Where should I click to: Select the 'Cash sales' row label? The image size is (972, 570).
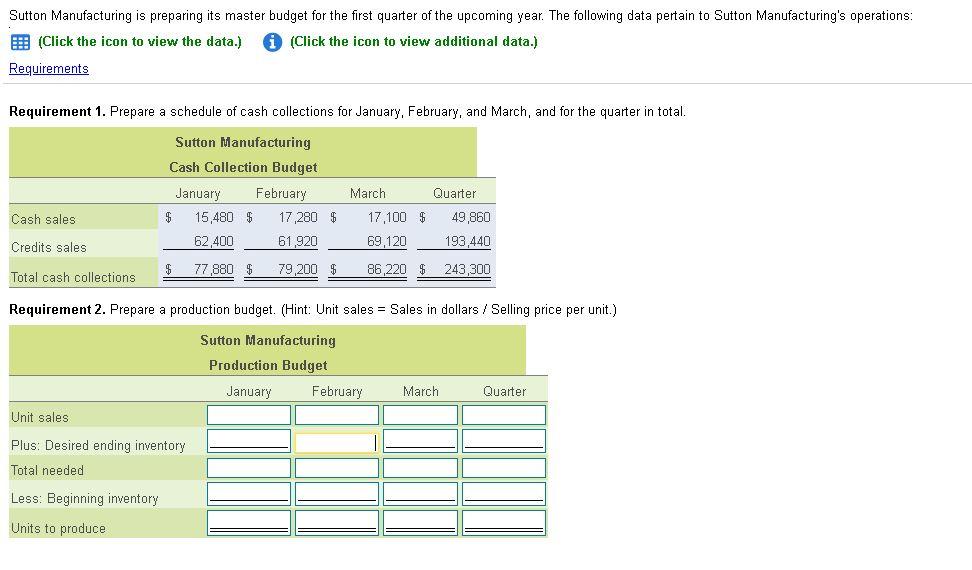43,219
